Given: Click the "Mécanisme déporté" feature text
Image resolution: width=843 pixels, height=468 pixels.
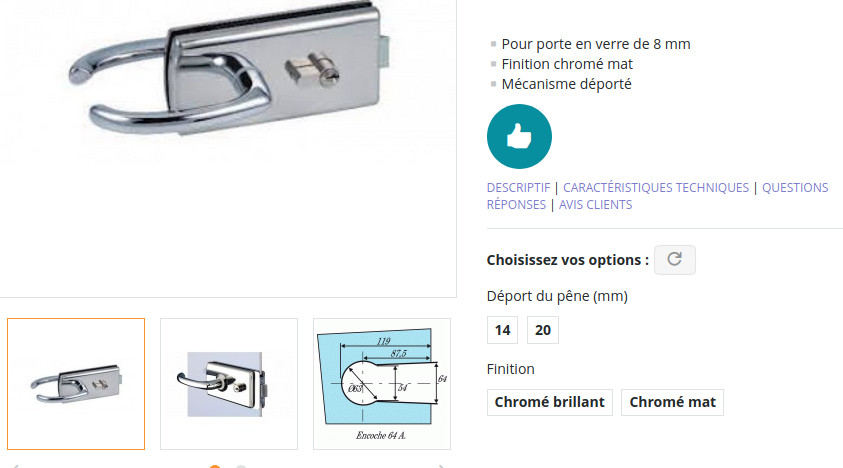Looking at the screenshot, I should (x=566, y=84).
